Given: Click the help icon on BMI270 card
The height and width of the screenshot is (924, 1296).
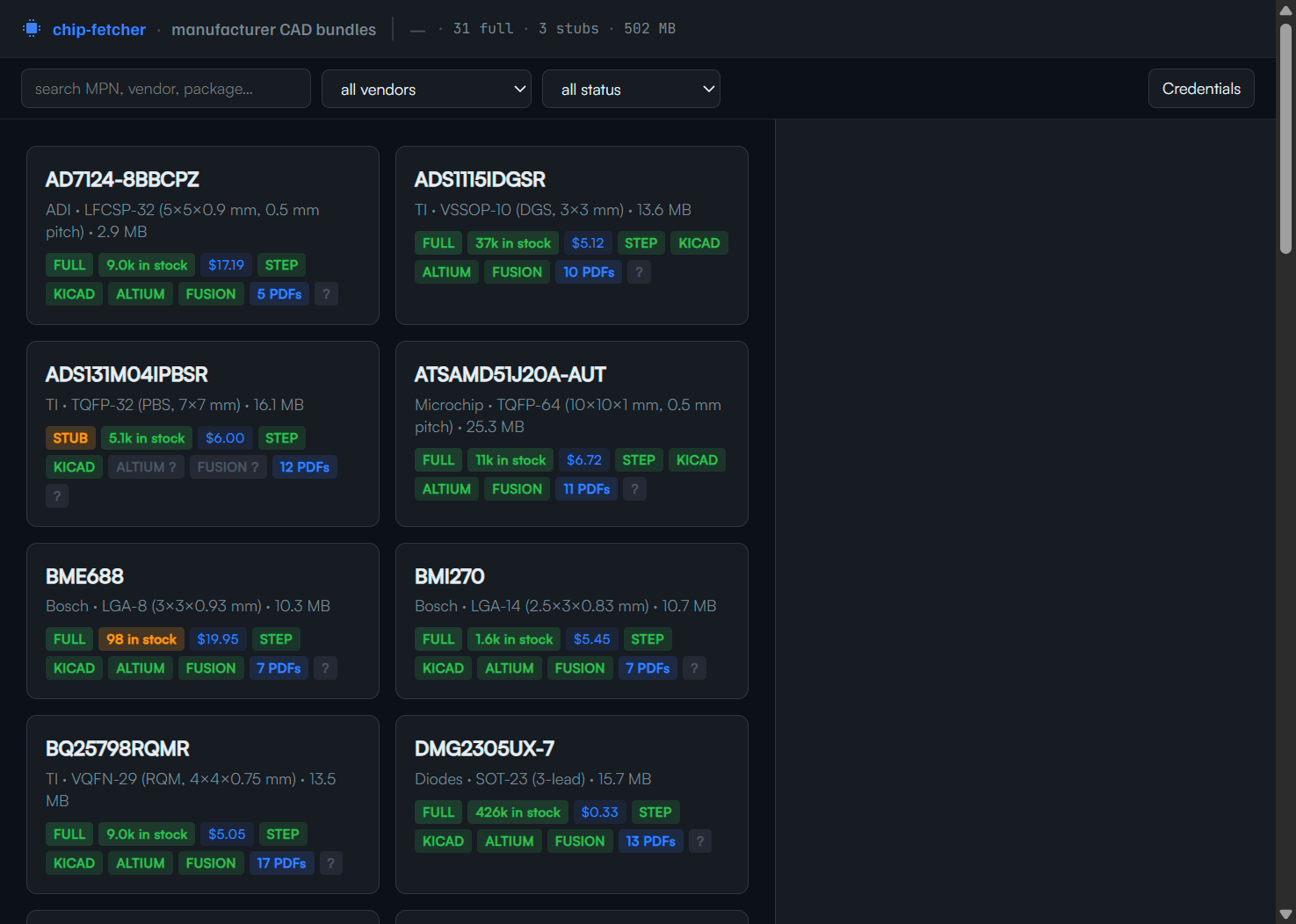Looking at the screenshot, I should point(694,668).
